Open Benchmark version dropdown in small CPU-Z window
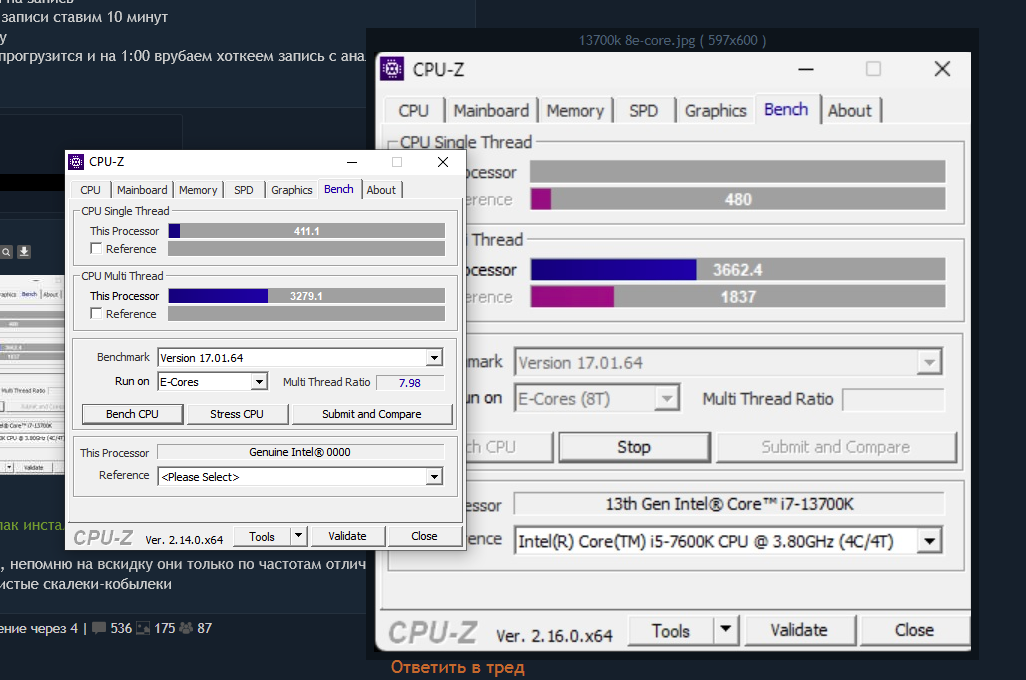 pos(434,357)
